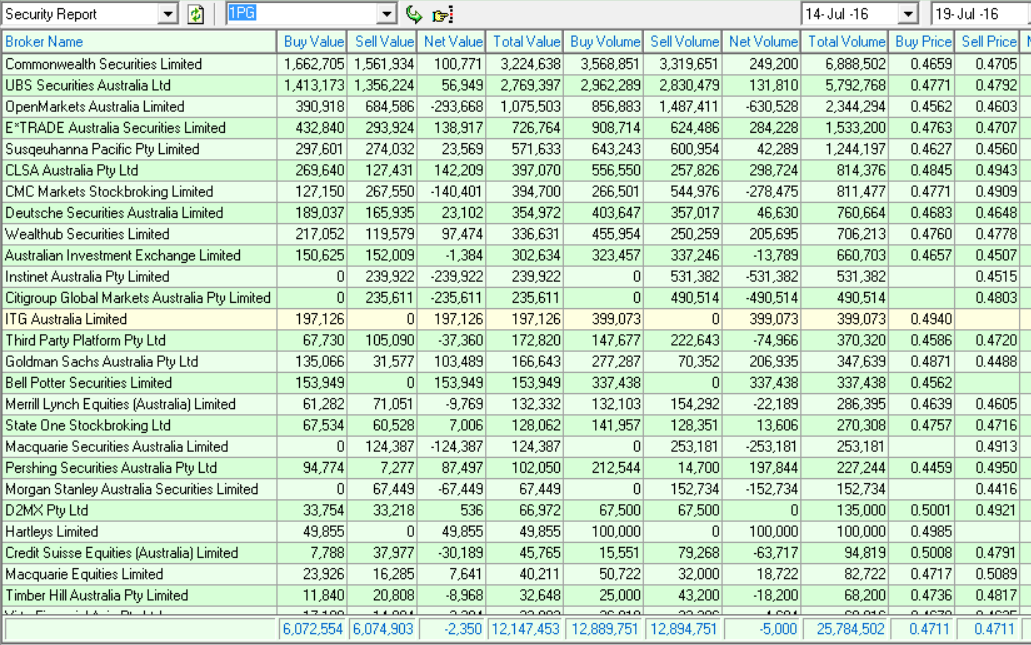Select E*TRADE Australia Securities Limited broker
Viewport: 1031px width, 645px height.
pyautogui.click(x=115, y=128)
